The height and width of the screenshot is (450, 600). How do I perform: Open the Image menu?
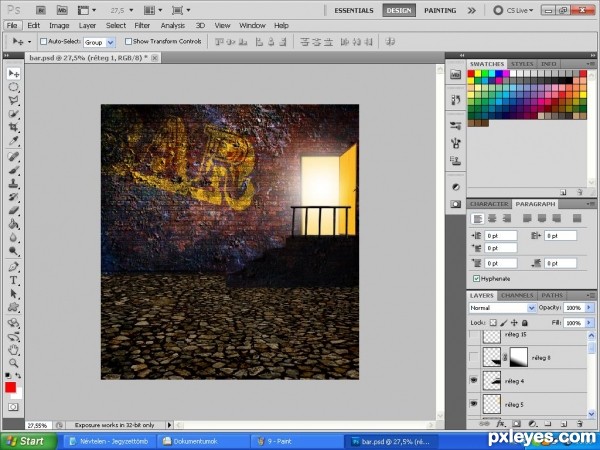(59, 25)
